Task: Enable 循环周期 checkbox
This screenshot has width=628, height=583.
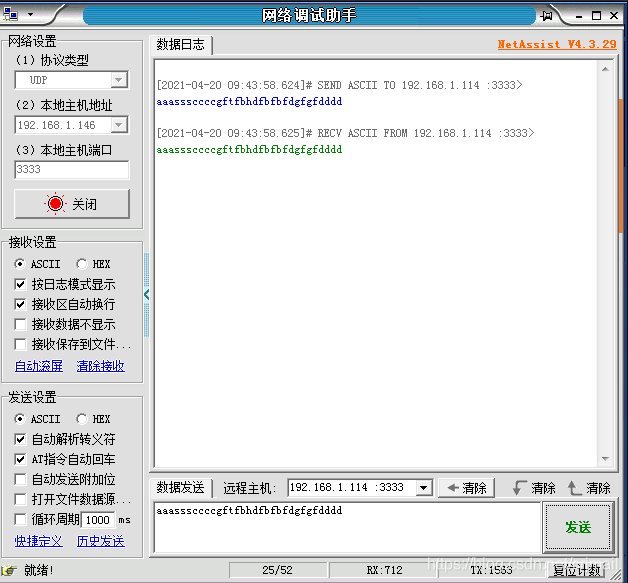Action: [x=20, y=519]
